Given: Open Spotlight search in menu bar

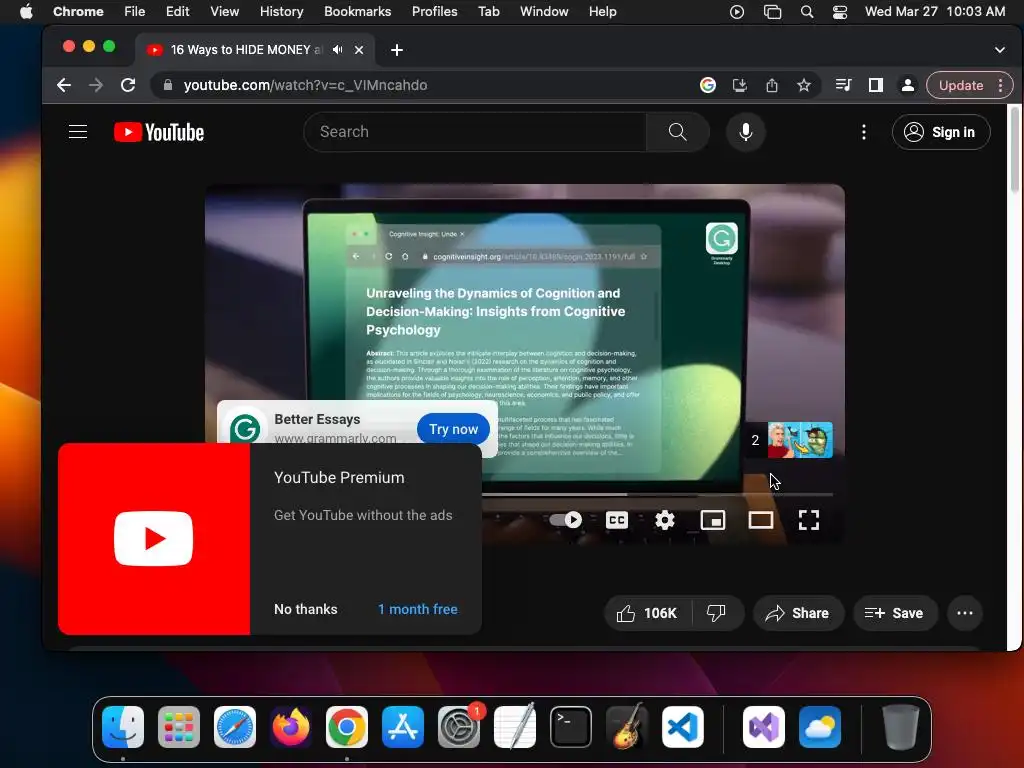Looking at the screenshot, I should click(807, 12).
